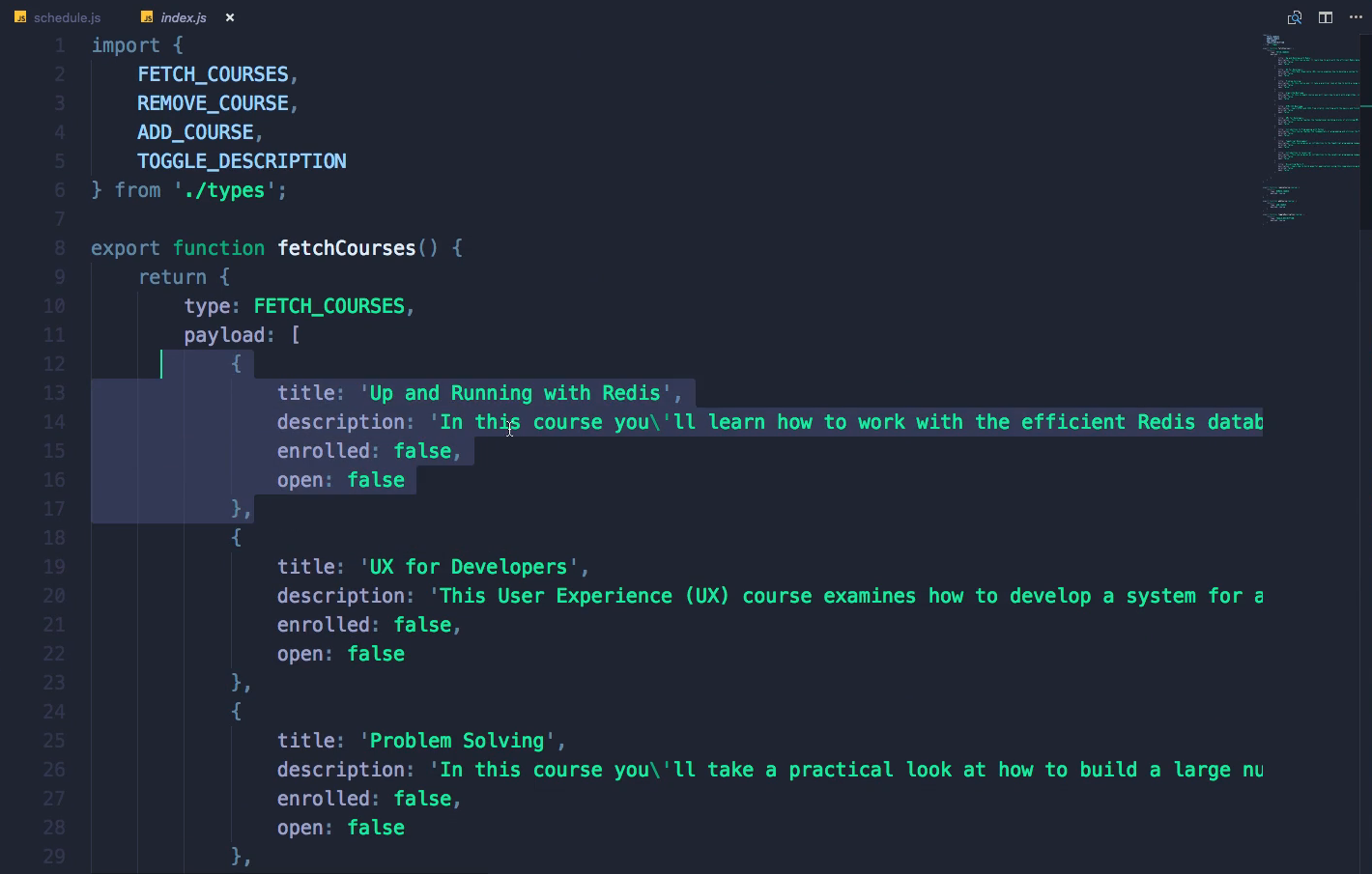
Task: Click FETCH_COURSES after the type key
Action: click(x=329, y=306)
